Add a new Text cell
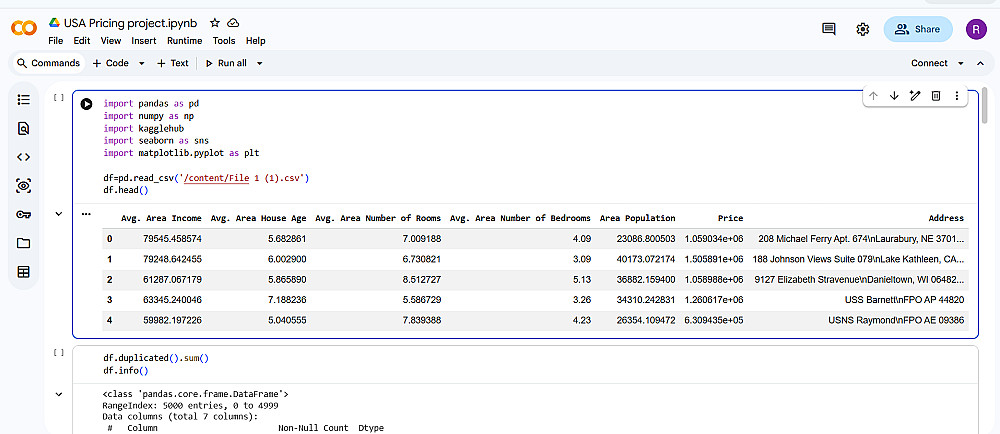The image size is (1000, 434). [x=173, y=63]
